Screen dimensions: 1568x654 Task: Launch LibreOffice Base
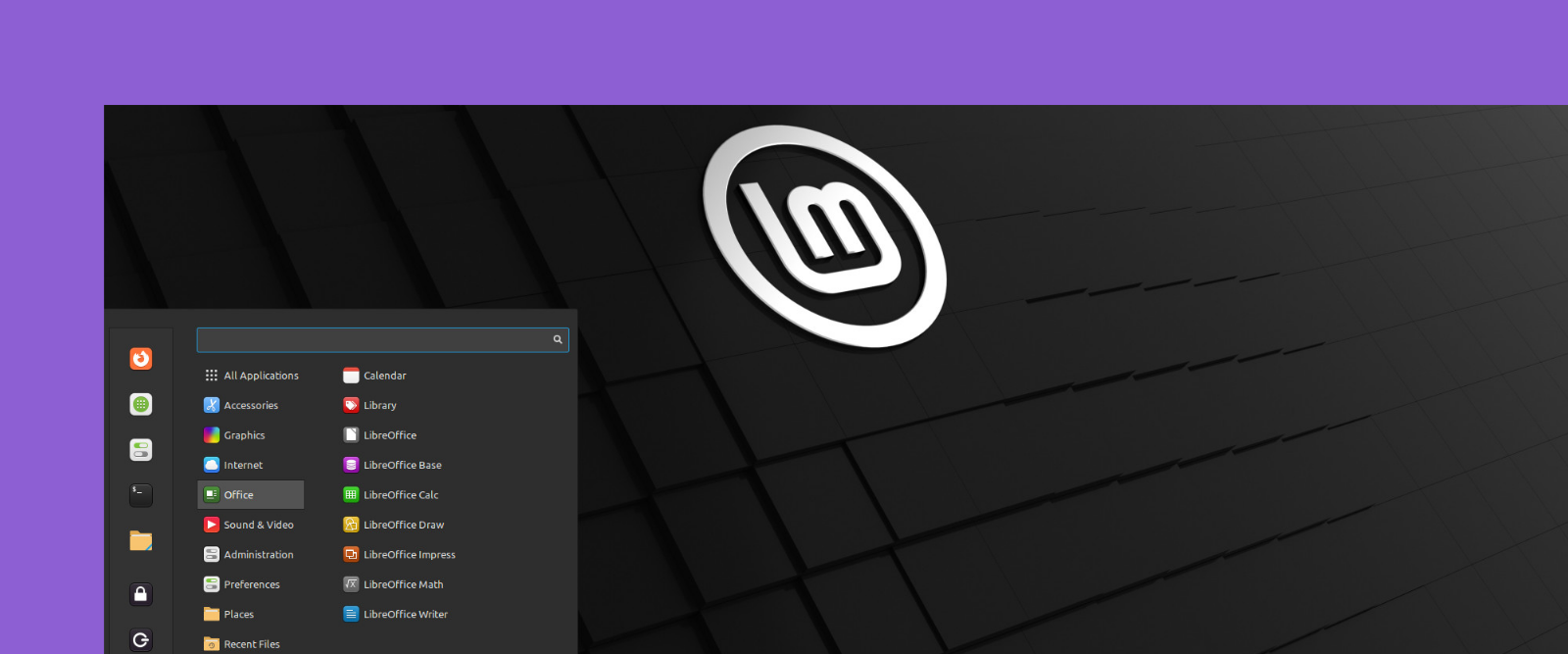392,465
